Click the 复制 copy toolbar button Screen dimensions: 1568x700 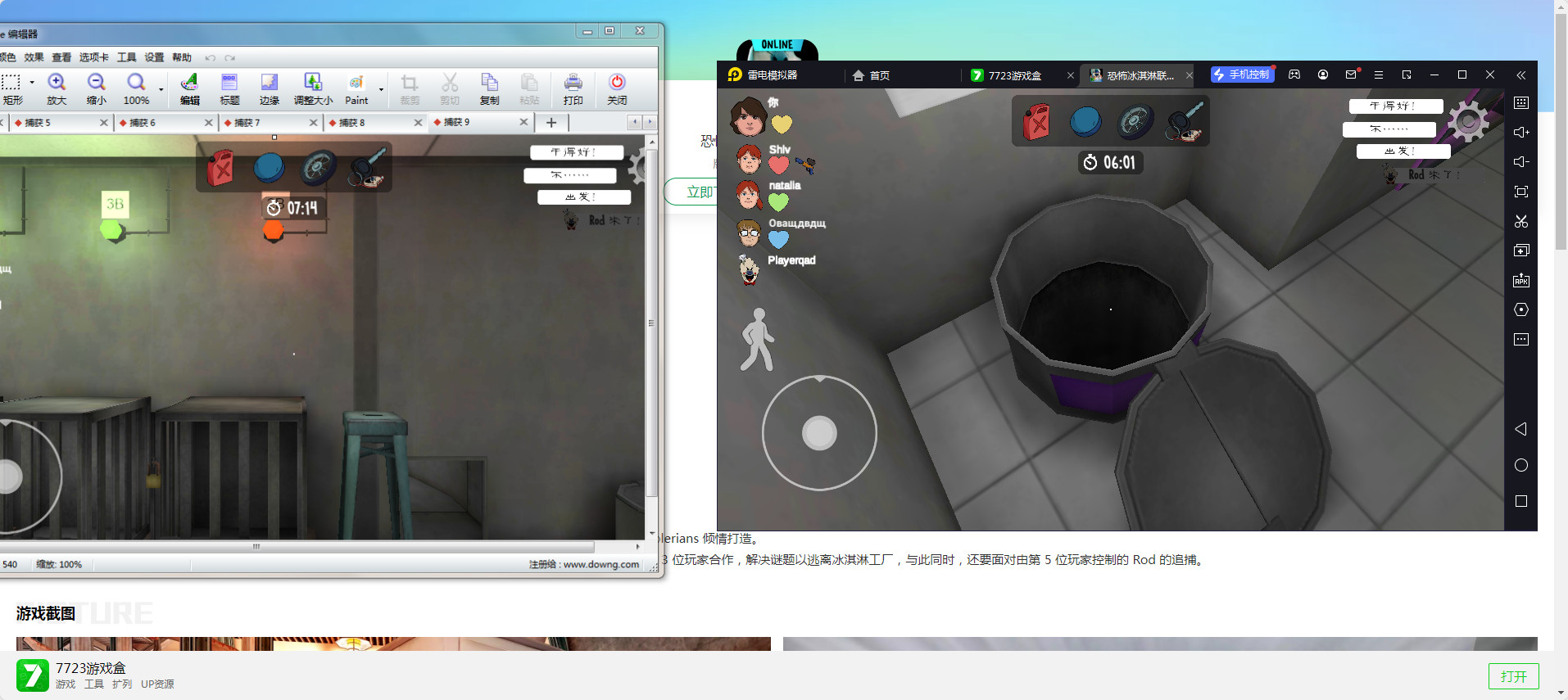click(489, 89)
